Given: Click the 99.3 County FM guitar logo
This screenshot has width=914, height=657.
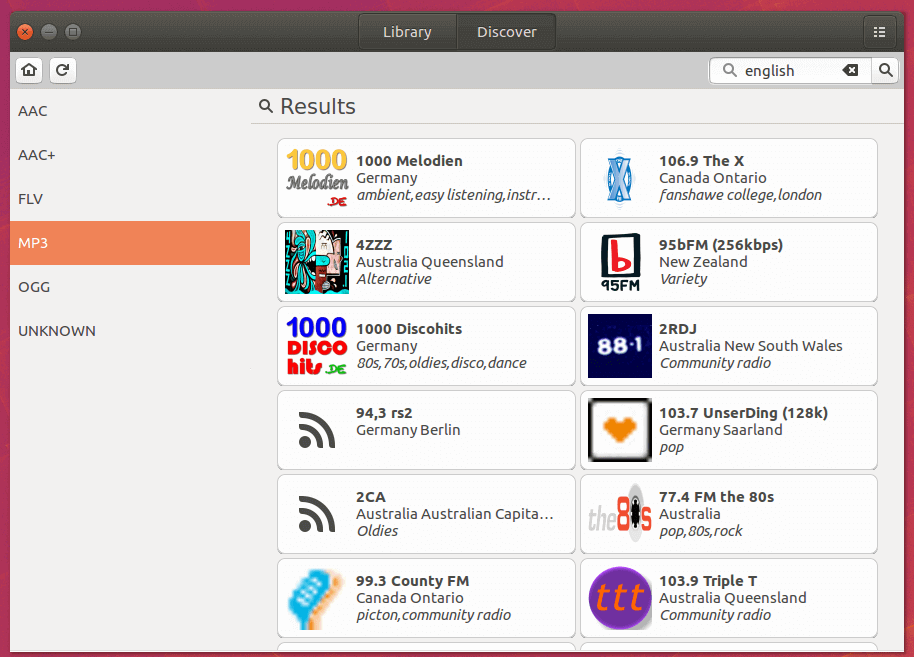Looking at the screenshot, I should click(x=317, y=598).
